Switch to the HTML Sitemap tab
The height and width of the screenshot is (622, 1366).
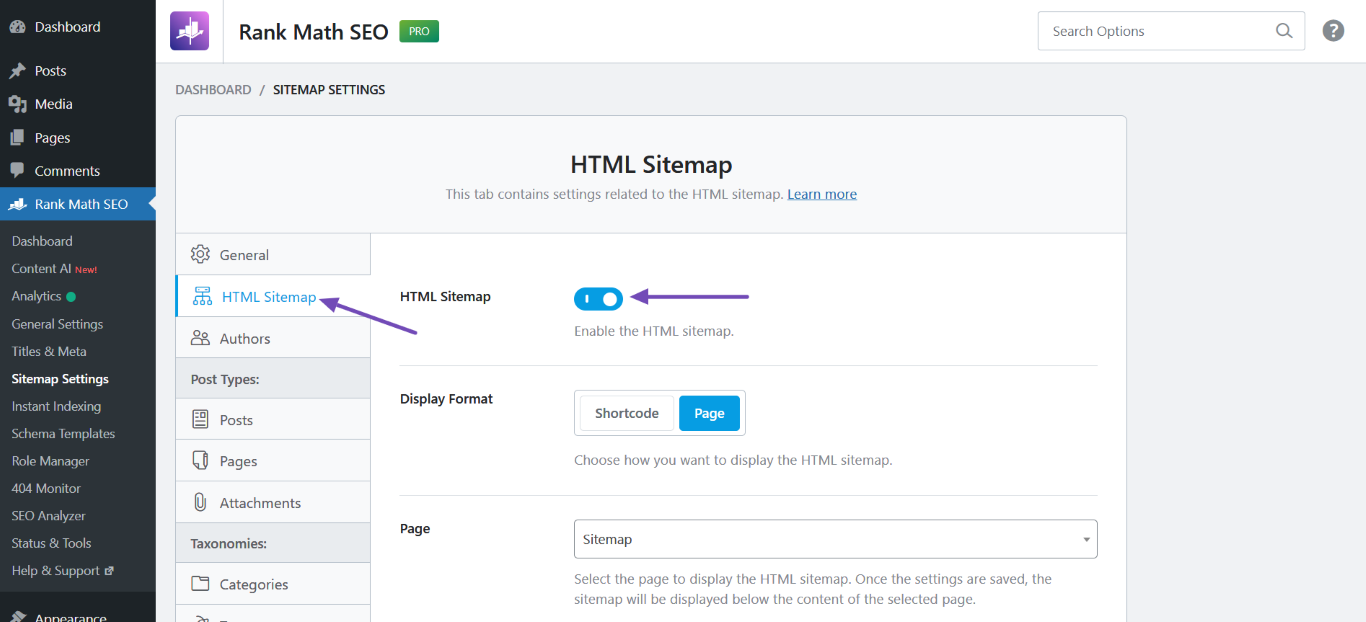273,297
